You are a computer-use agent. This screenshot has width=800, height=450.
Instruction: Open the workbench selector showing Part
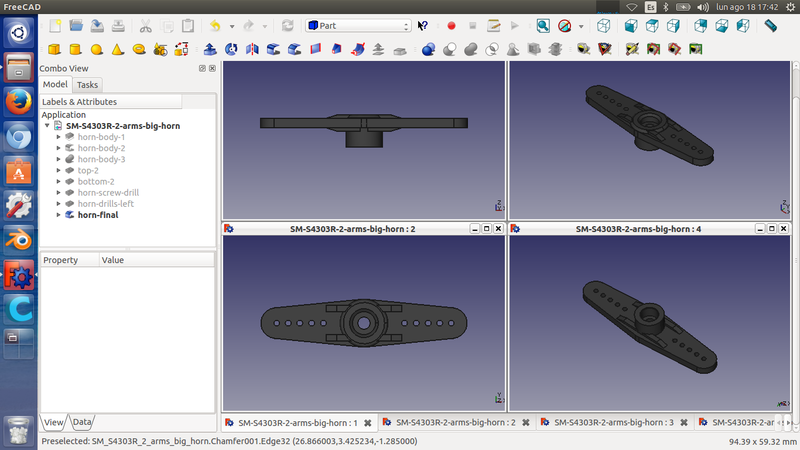[358, 25]
